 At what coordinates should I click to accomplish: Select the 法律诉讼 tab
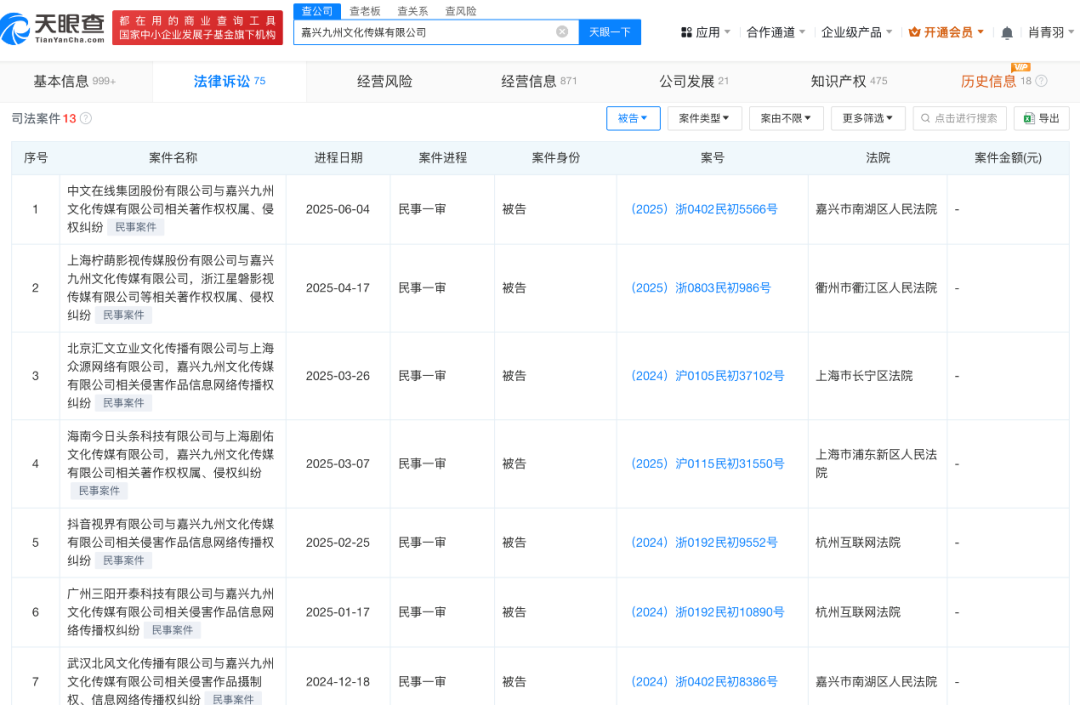click(229, 81)
